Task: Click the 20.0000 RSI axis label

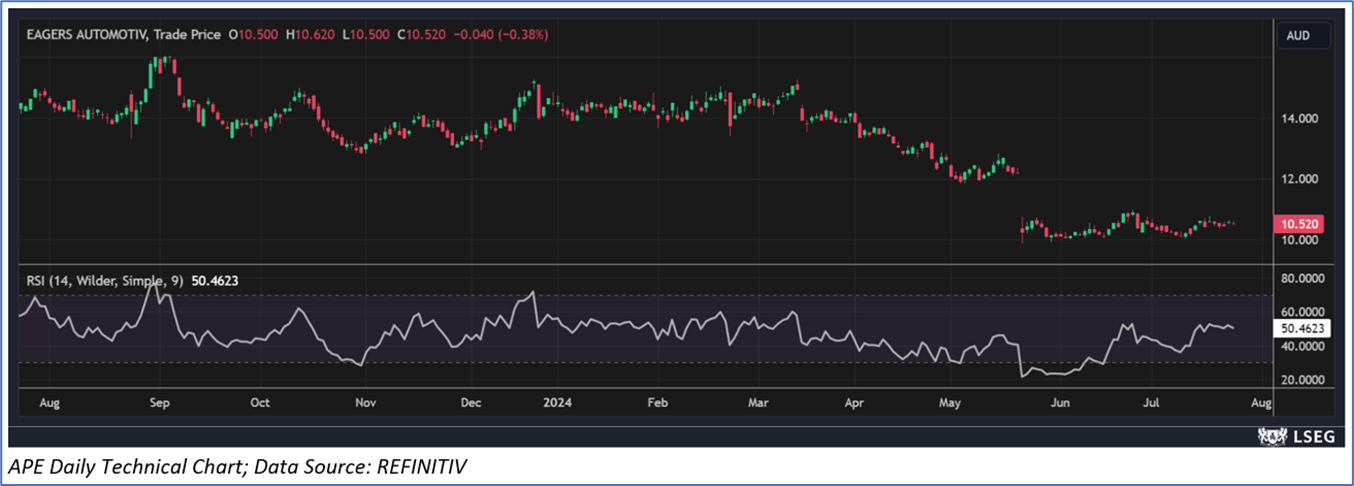Action: tap(1302, 380)
